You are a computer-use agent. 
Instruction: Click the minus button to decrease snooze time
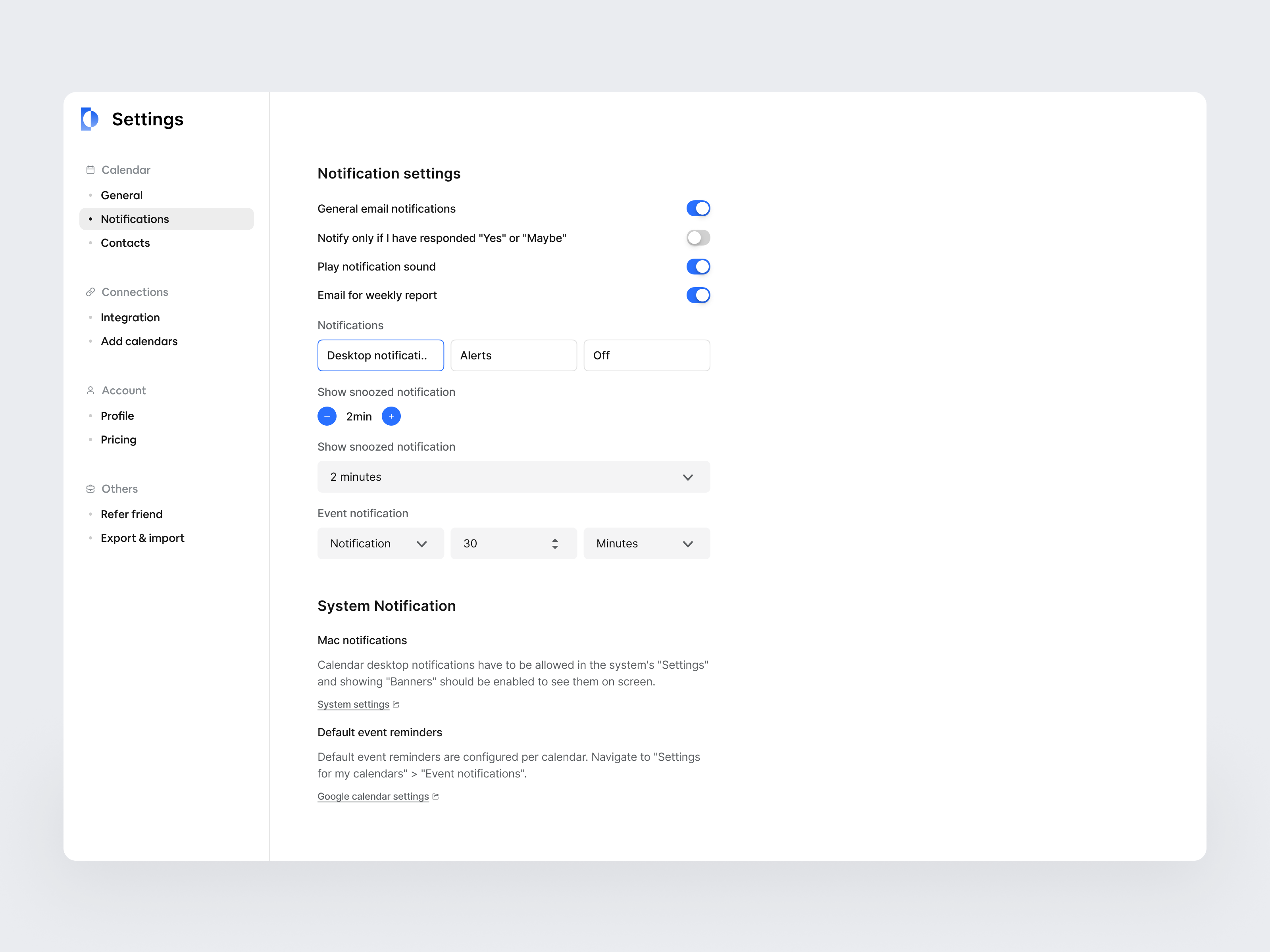(x=327, y=416)
